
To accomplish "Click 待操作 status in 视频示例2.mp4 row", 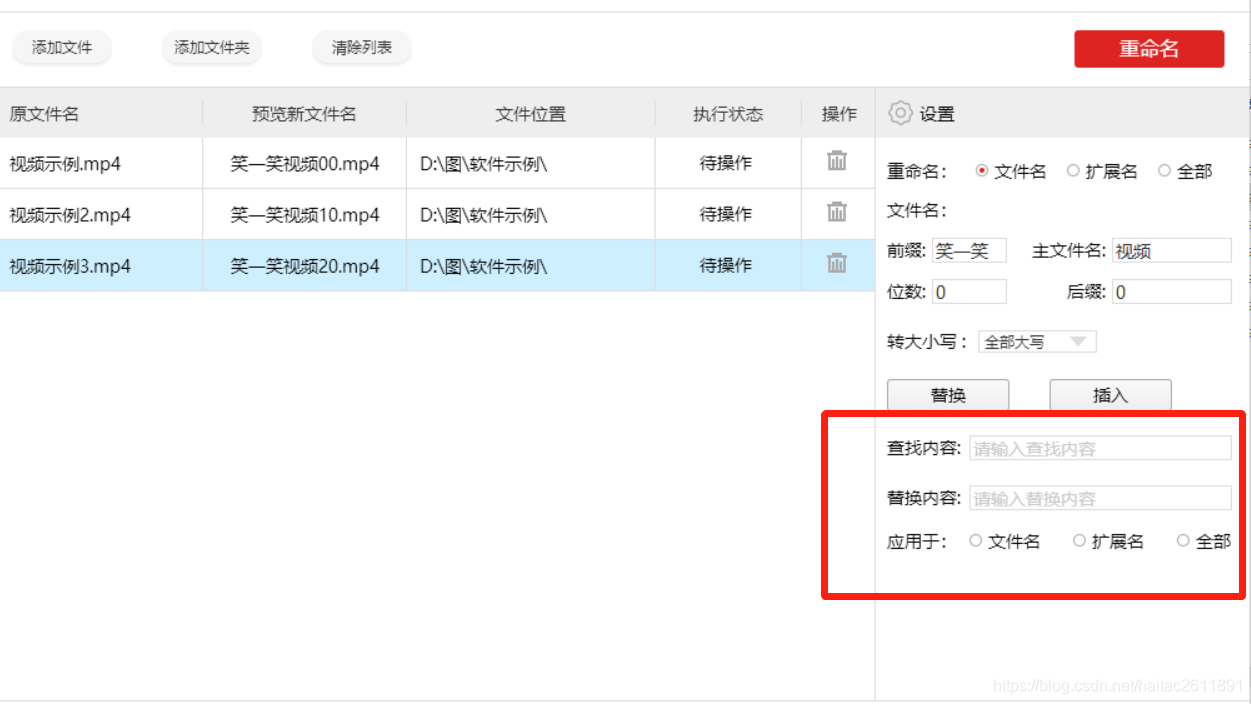I will (726, 214).
